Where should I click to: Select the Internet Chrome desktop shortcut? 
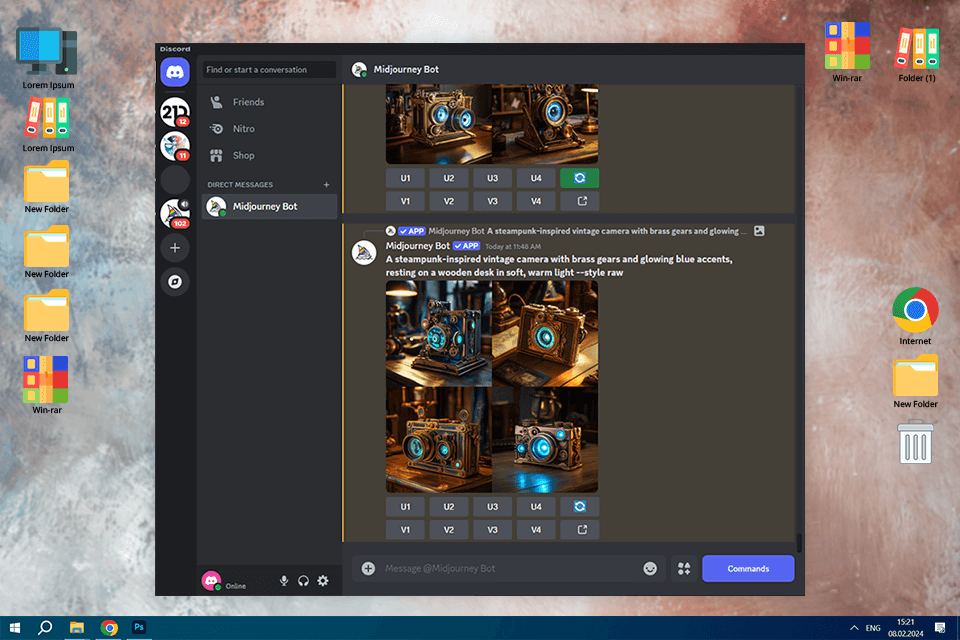[915, 317]
